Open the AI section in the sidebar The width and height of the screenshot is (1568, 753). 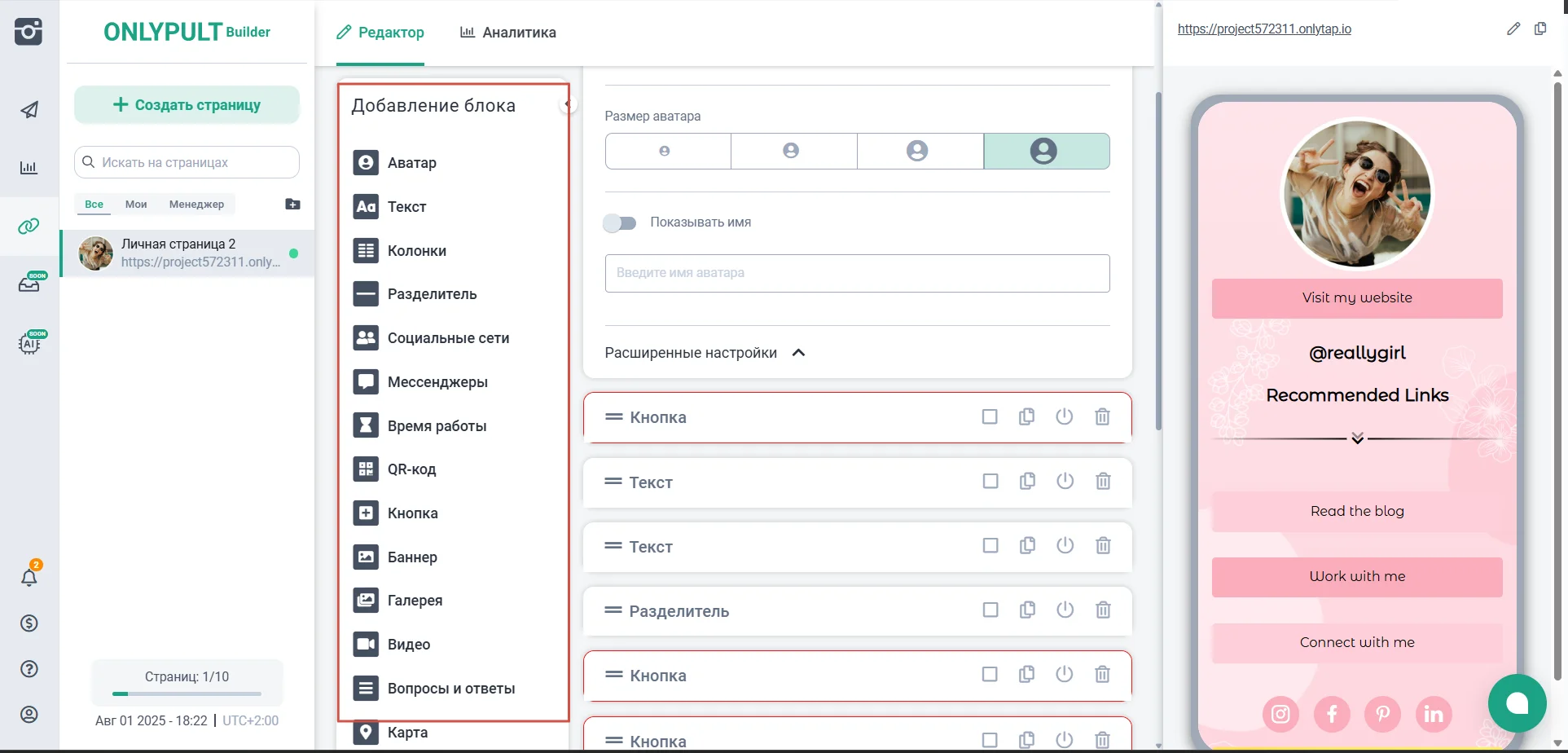point(31,342)
